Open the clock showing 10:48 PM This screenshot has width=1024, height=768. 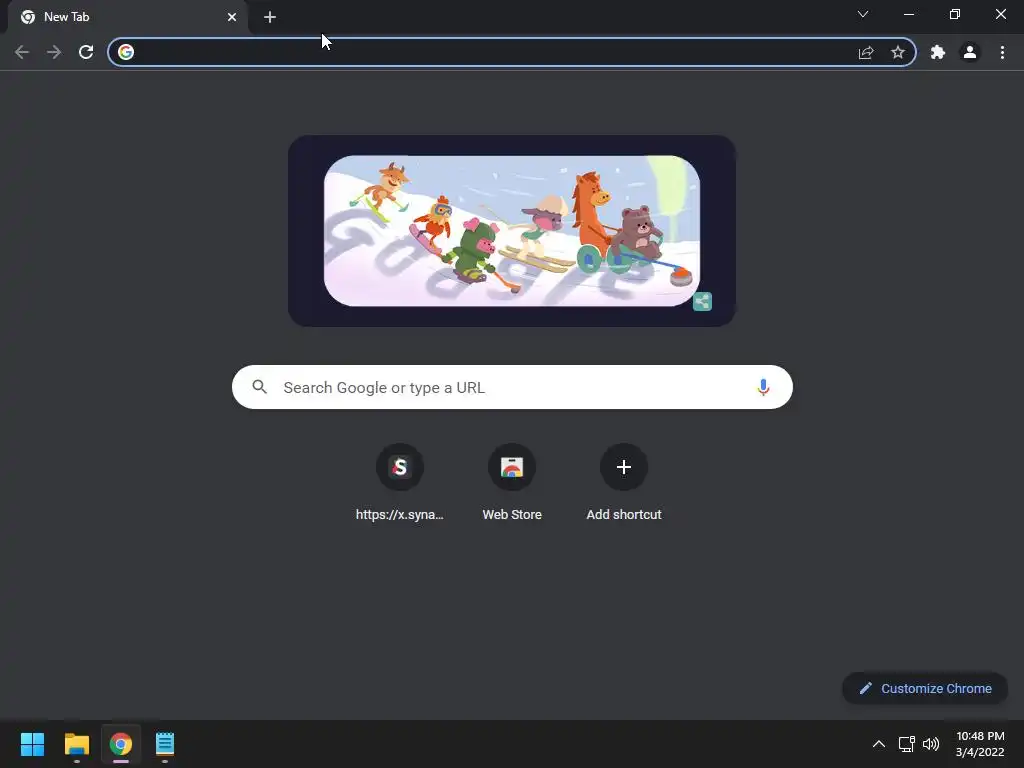point(980,744)
